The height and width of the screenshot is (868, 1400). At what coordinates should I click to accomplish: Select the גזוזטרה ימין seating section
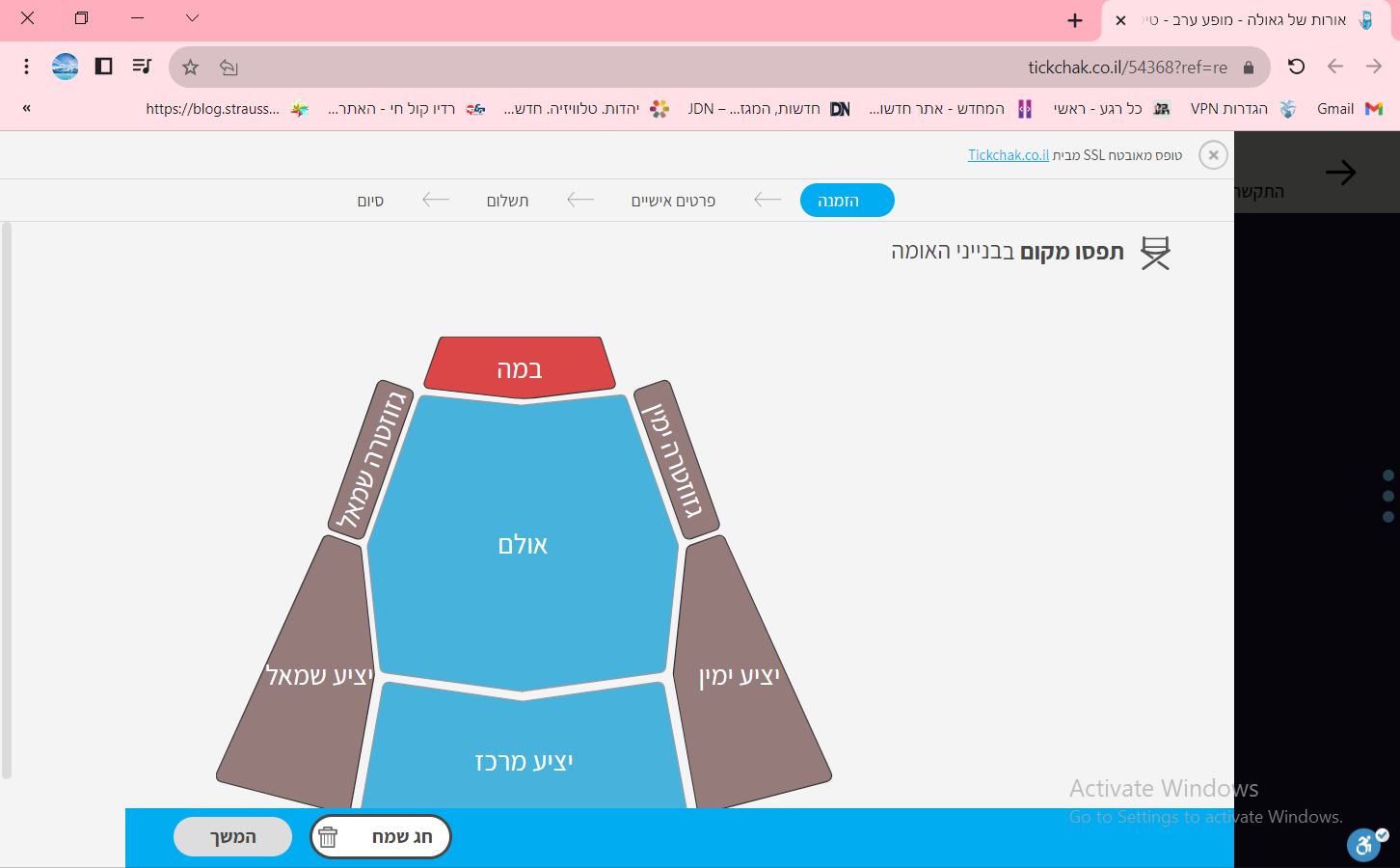[x=676, y=459]
